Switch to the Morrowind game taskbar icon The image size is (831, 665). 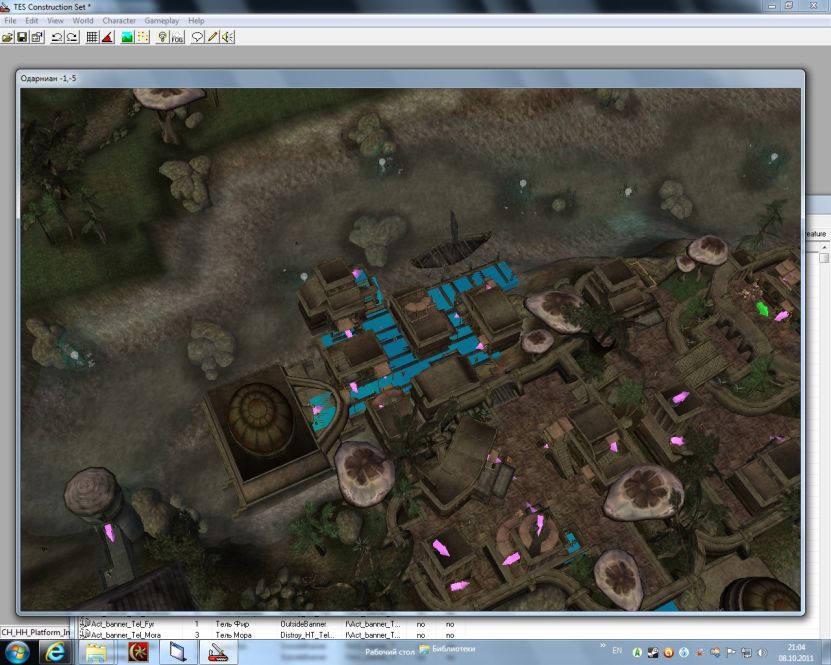point(138,652)
